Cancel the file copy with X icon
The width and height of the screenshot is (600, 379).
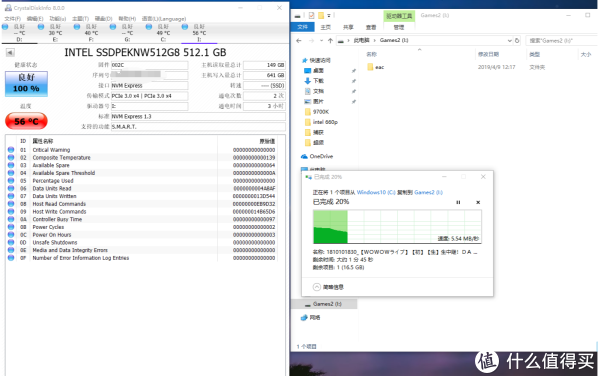point(478,203)
